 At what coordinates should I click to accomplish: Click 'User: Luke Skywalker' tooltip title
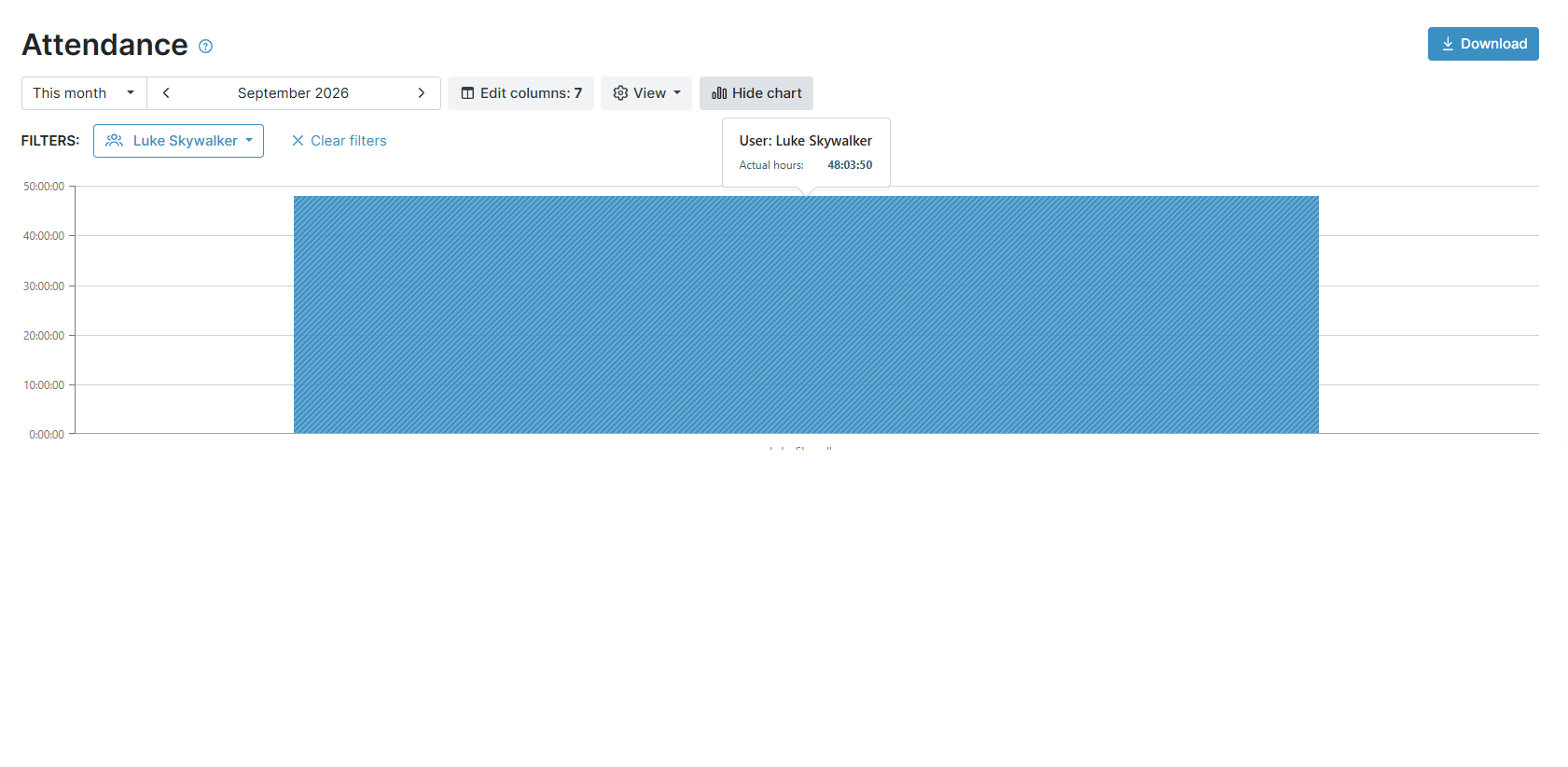[806, 141]
